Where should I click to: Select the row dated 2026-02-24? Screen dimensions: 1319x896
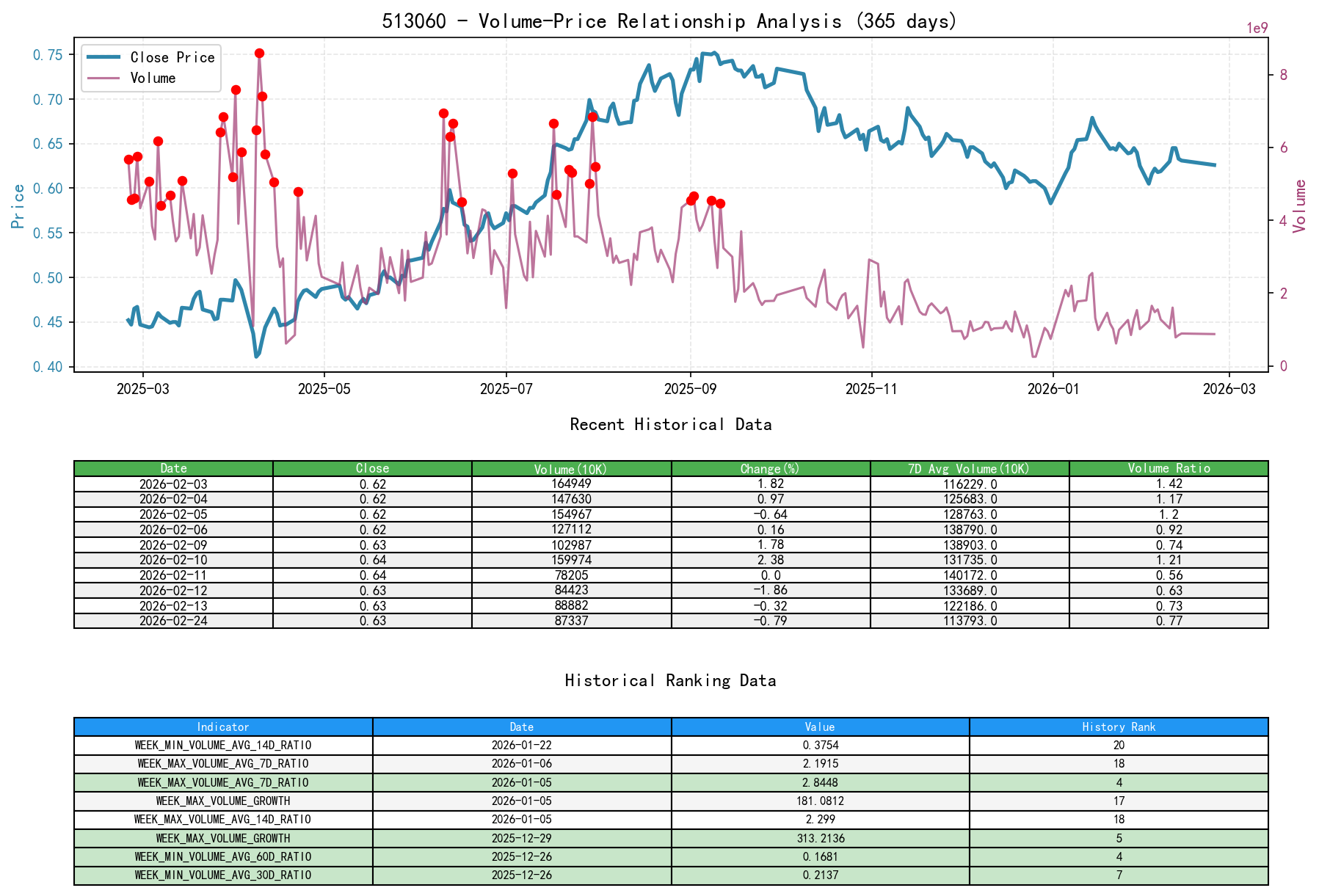pyautogui.click(x=173, y=620)
